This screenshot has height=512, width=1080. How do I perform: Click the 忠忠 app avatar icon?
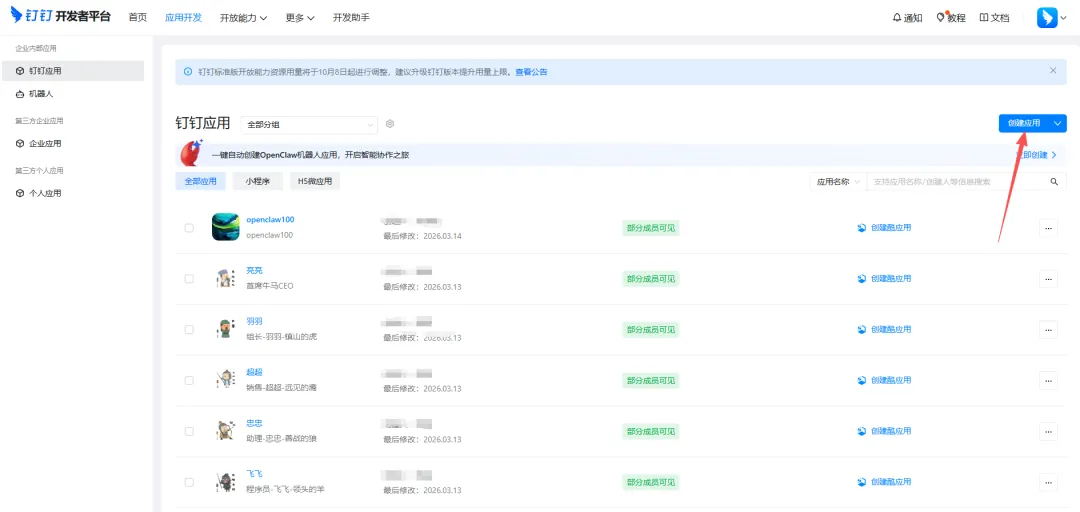tap(225, 431)
